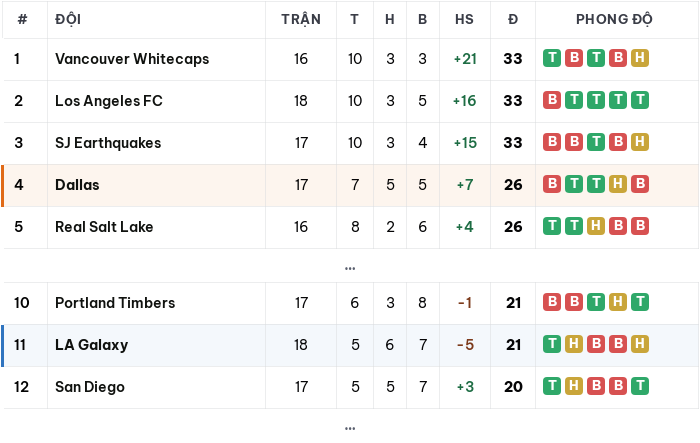Open Real Salt Lake team link

tap(104, 227)
